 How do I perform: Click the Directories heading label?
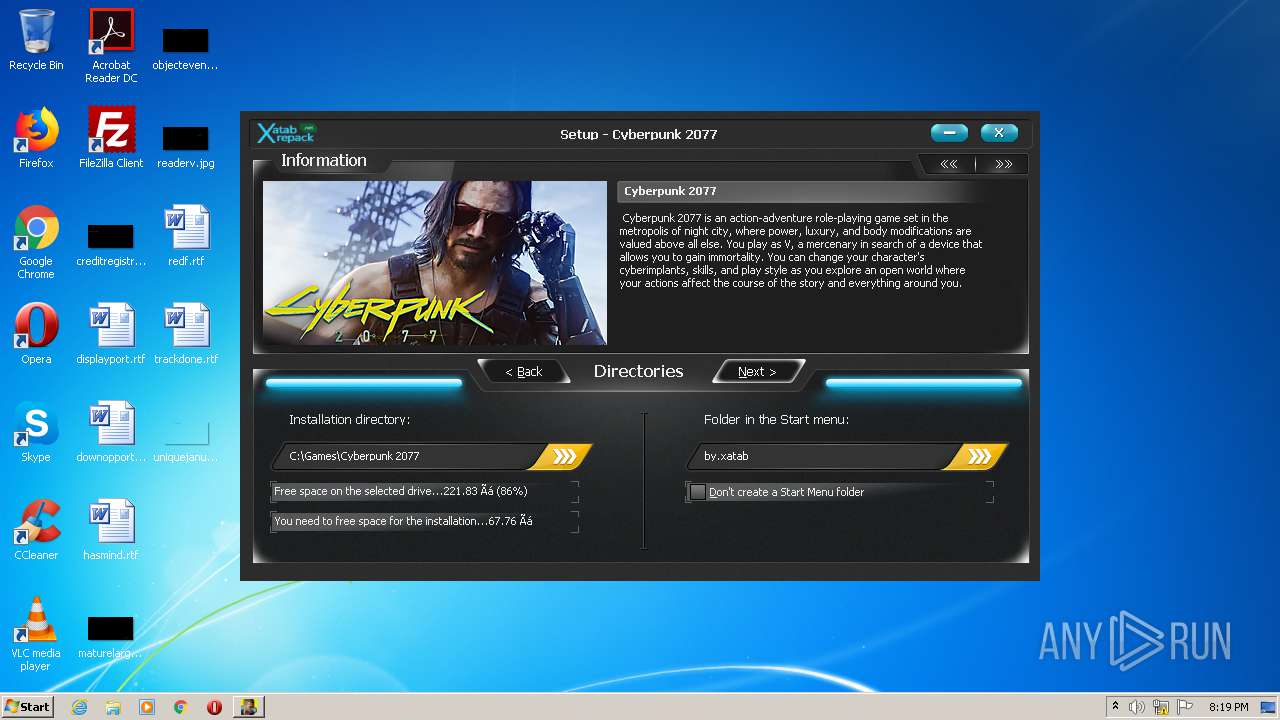638,371
